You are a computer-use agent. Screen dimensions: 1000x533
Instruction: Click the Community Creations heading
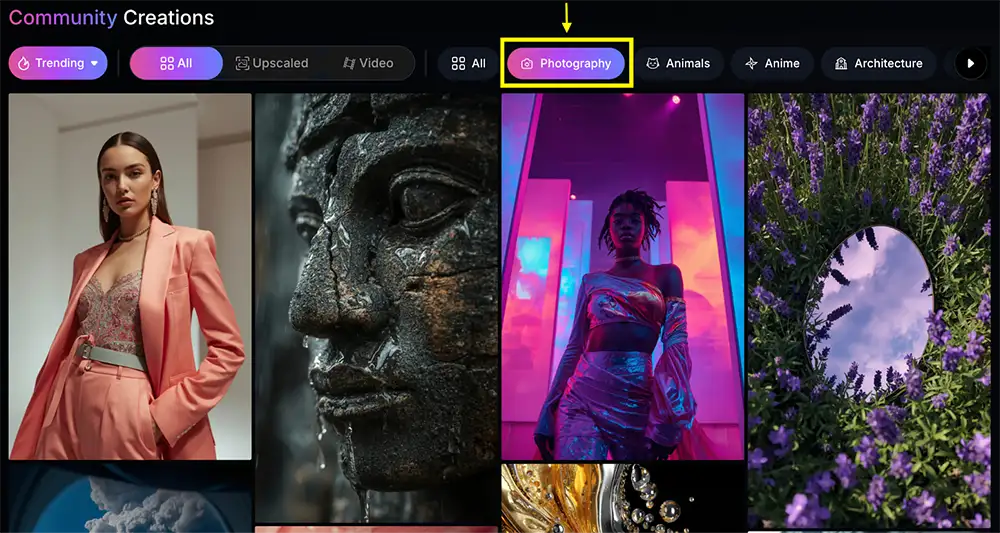pyautogui.click(x=111, y=17)
